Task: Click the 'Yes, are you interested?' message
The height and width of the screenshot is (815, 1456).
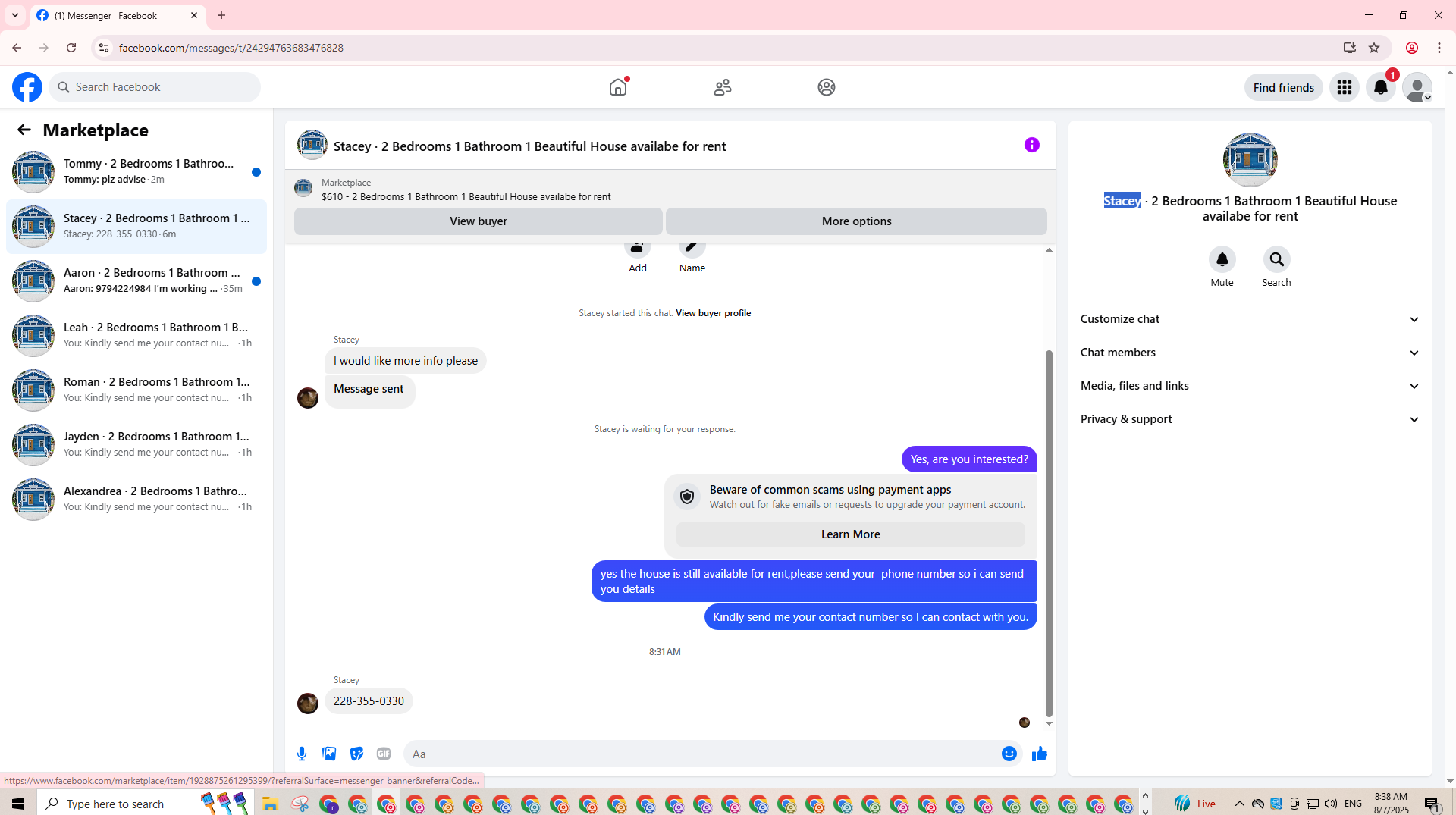Action: pos(969,459)
